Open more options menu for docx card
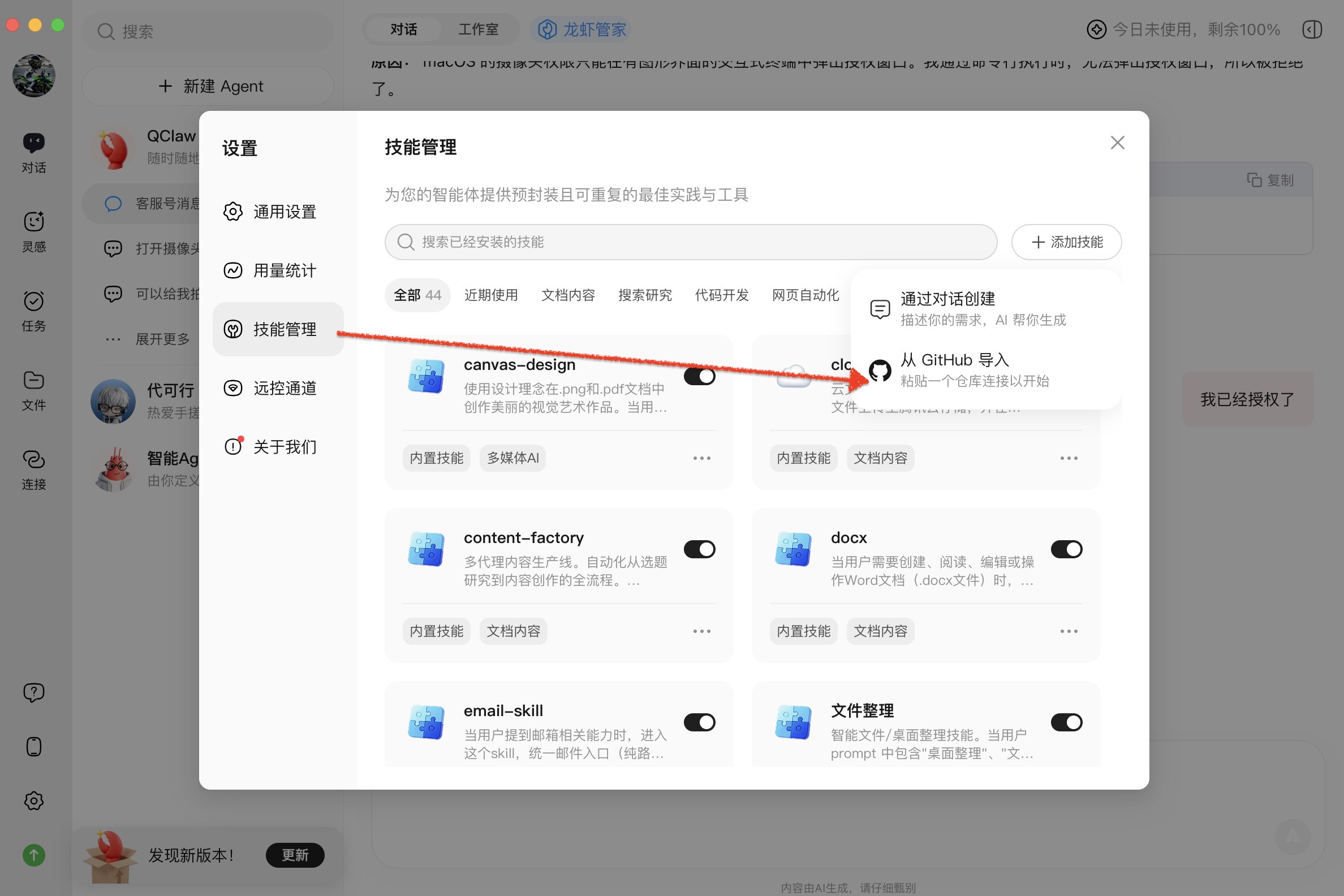The width and height of the screenshot is (1344, 896). pos(1069,631)
